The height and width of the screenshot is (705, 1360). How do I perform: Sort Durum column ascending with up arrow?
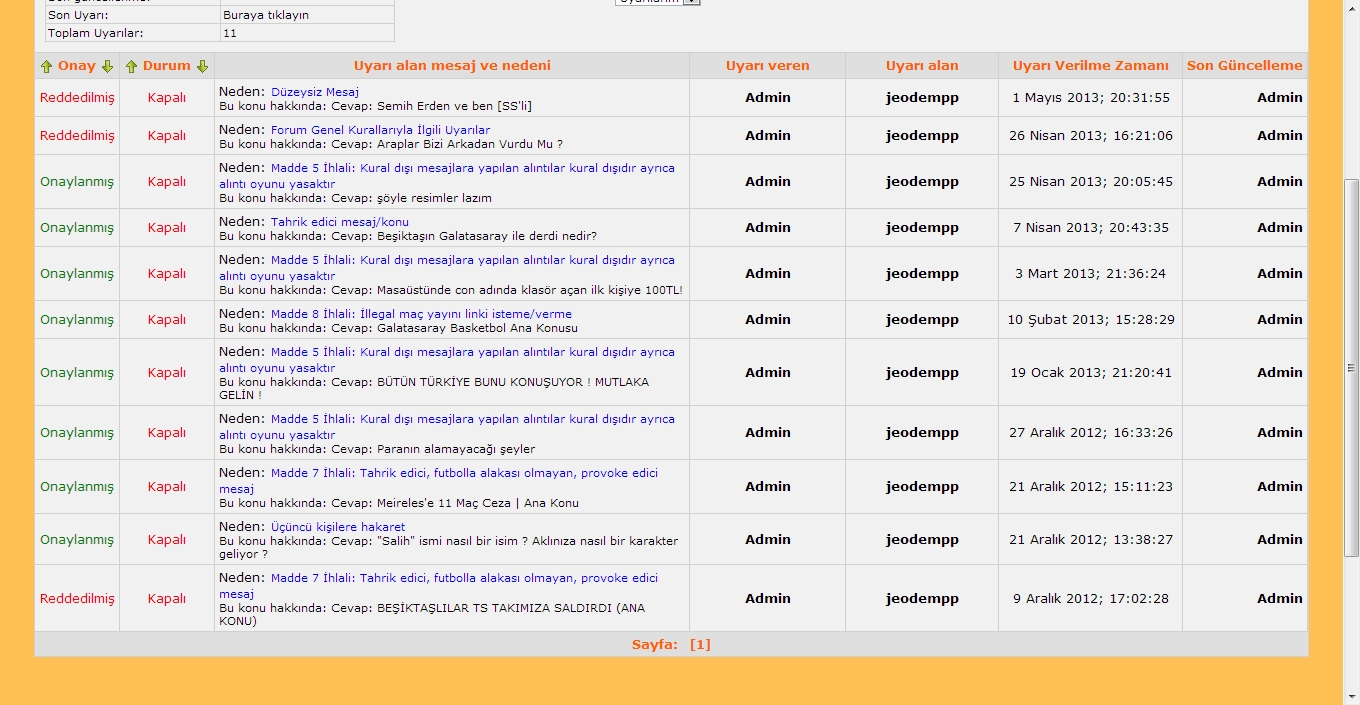(x=131, y=66)
